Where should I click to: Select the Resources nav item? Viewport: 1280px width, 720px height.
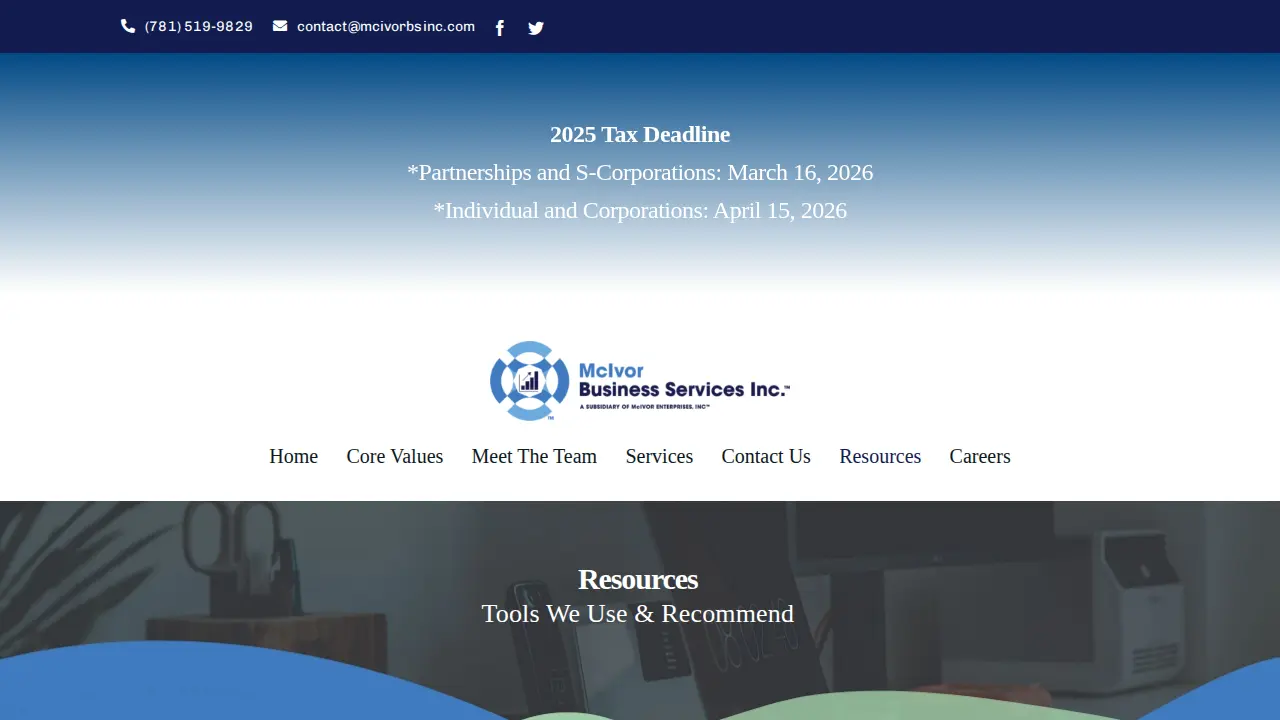click(880, 456)
